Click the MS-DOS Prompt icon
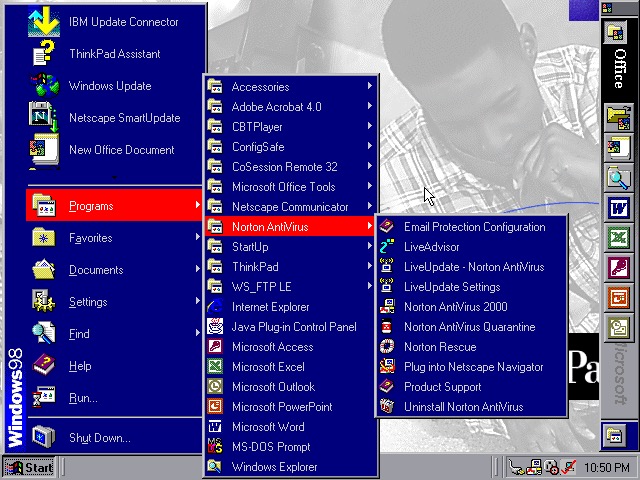The width and height of the screenshot is (640, 480). (x=215, y=447)
